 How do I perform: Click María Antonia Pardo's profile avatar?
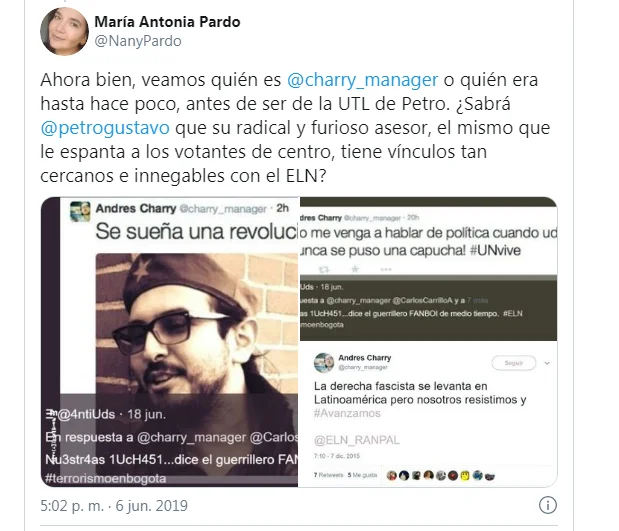click(64, 32)
